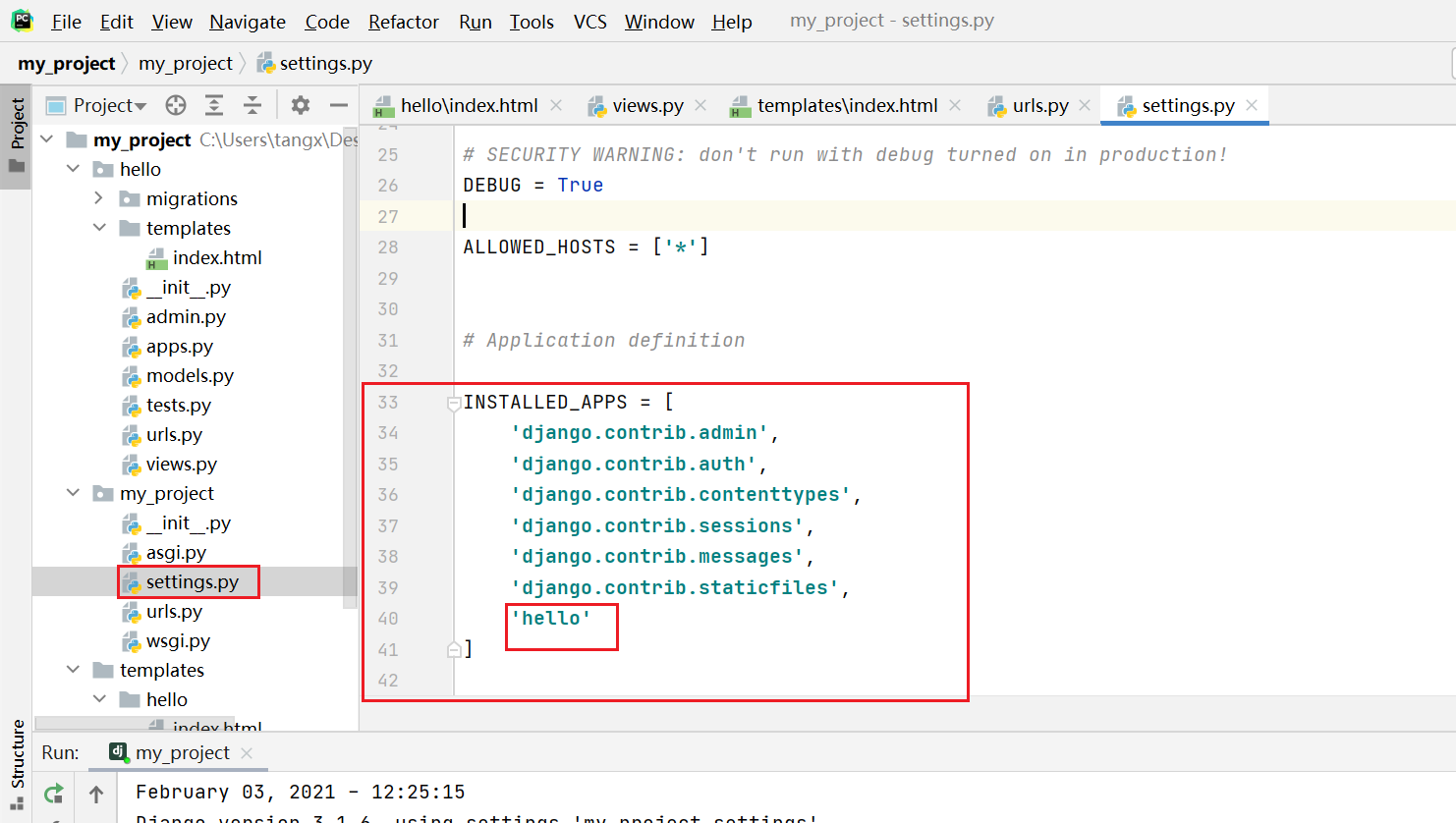Open the Refactor menu
This screenshot has width=1456, height=823.
coord(404,22)
